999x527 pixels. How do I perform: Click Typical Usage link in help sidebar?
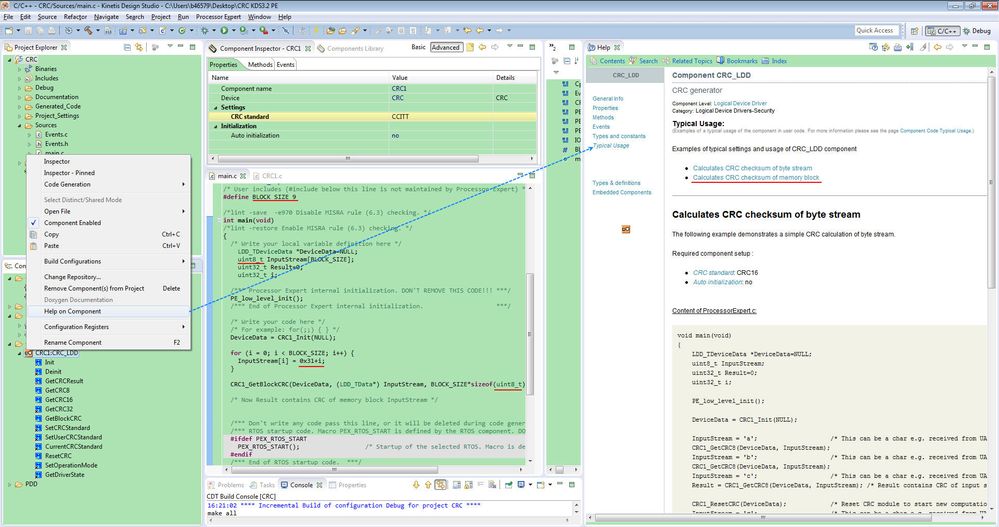(610, 145)
